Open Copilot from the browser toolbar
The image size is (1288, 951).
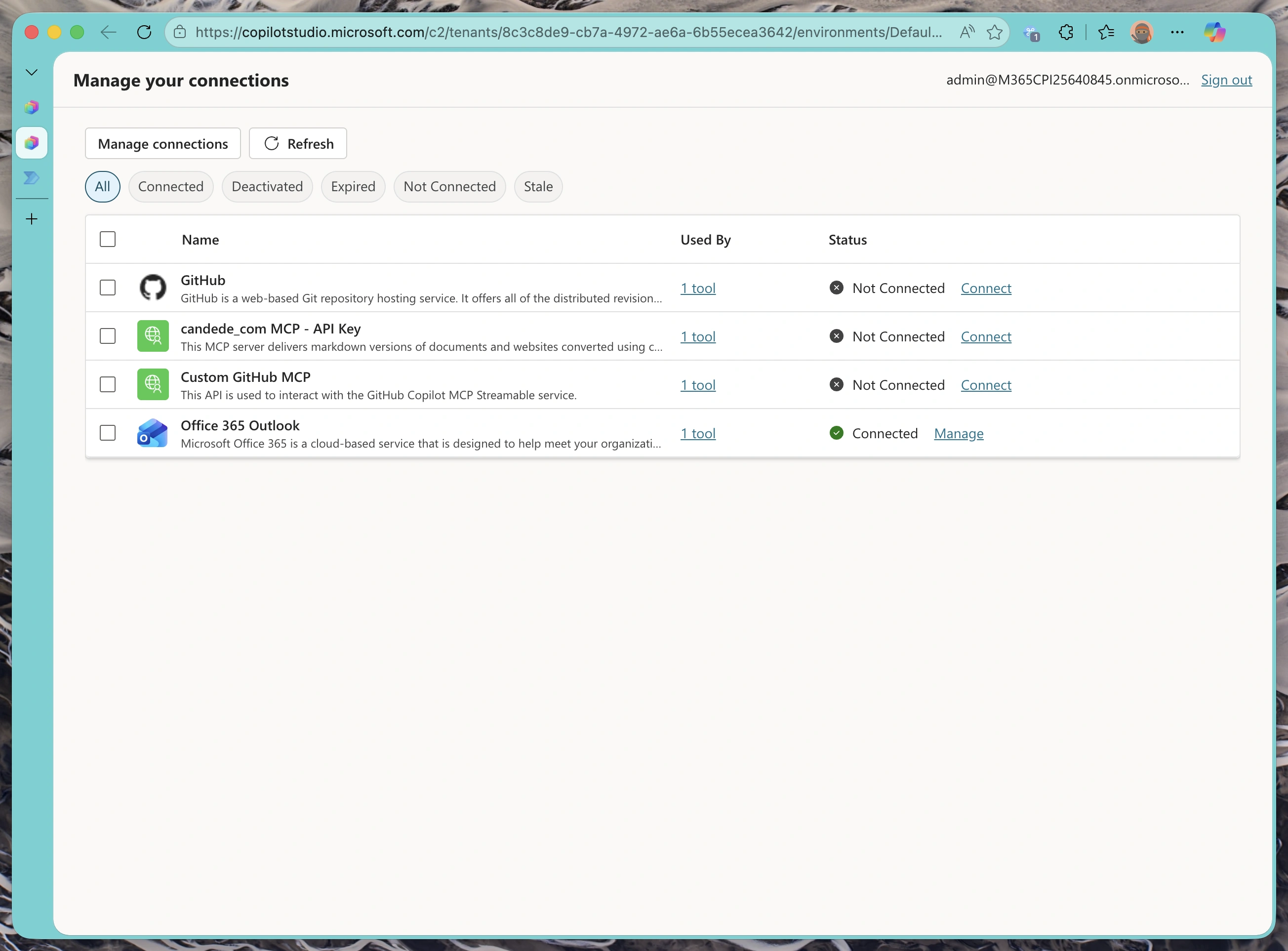tap(1214, 32)
